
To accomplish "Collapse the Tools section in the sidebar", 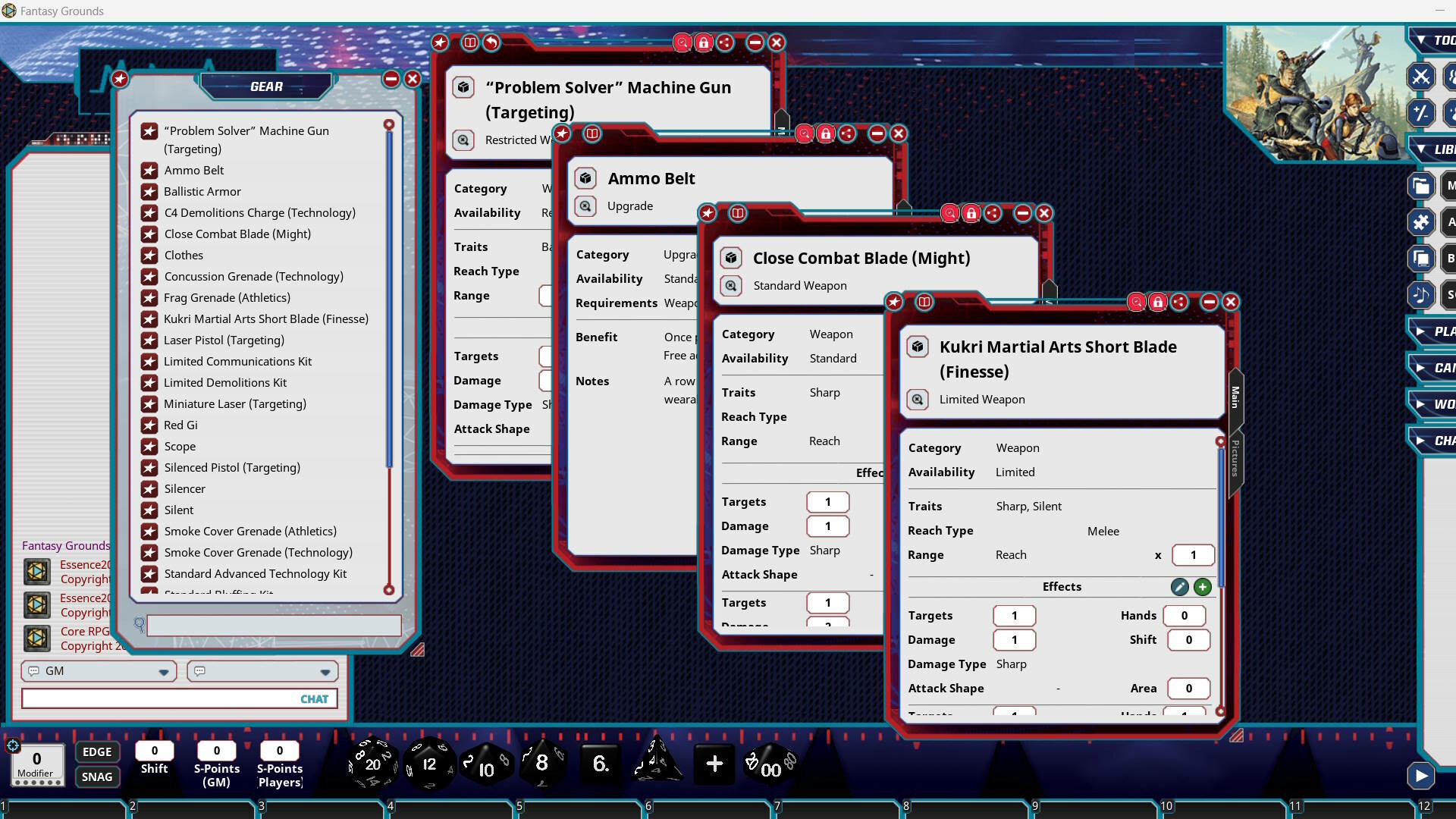I will point(1421,39).
